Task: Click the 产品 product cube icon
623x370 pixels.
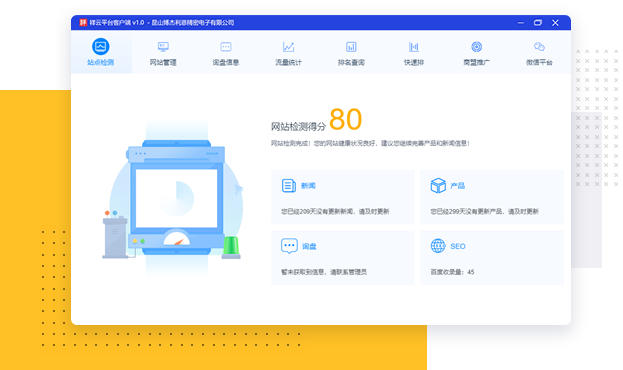Action: tap(438, 186)
